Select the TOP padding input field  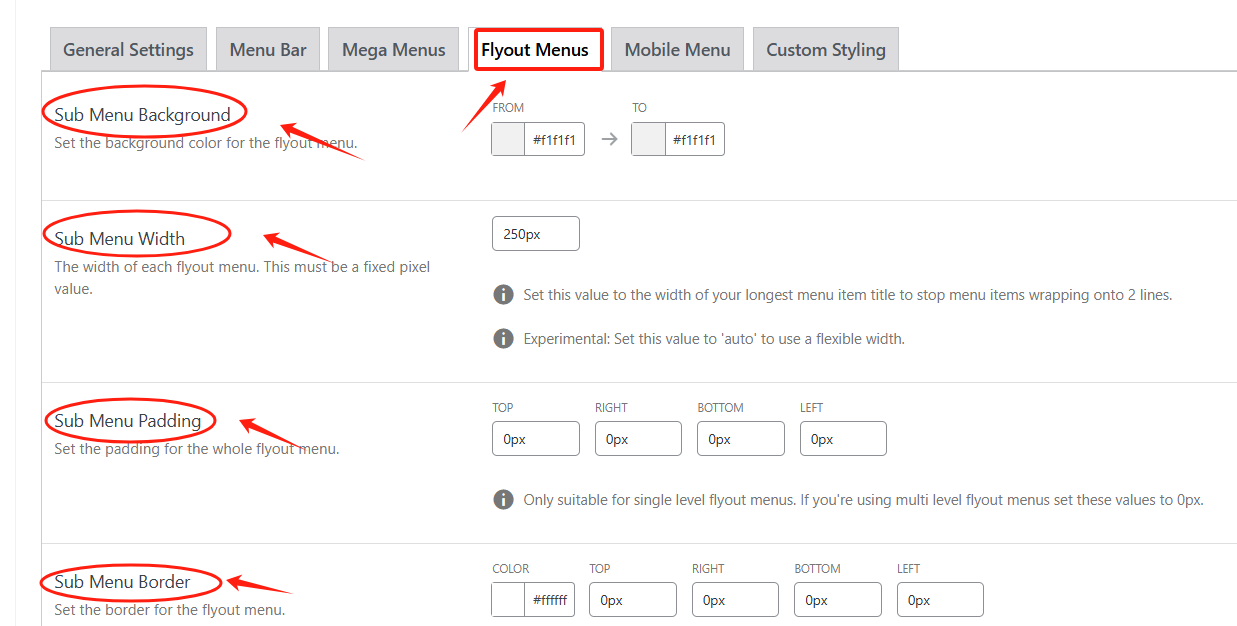tap(535, 438)
